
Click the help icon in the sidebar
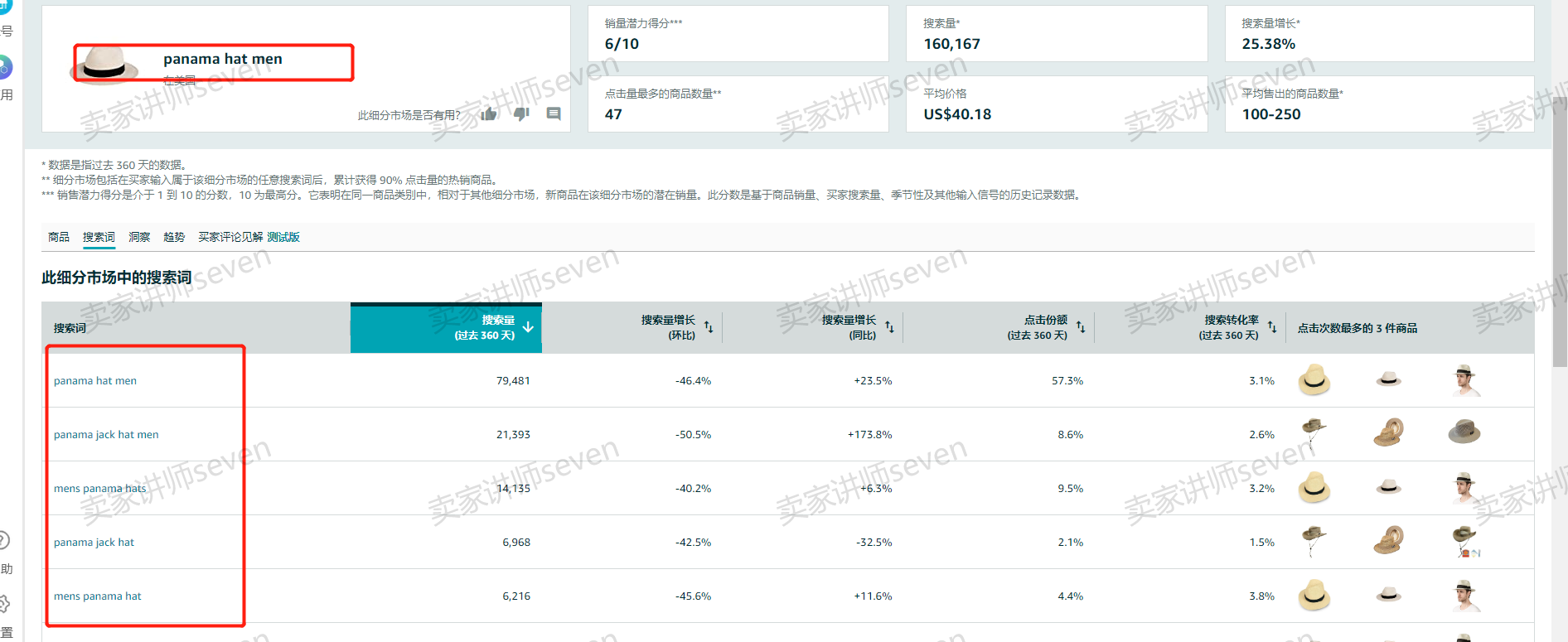click(x=3, y=541)
